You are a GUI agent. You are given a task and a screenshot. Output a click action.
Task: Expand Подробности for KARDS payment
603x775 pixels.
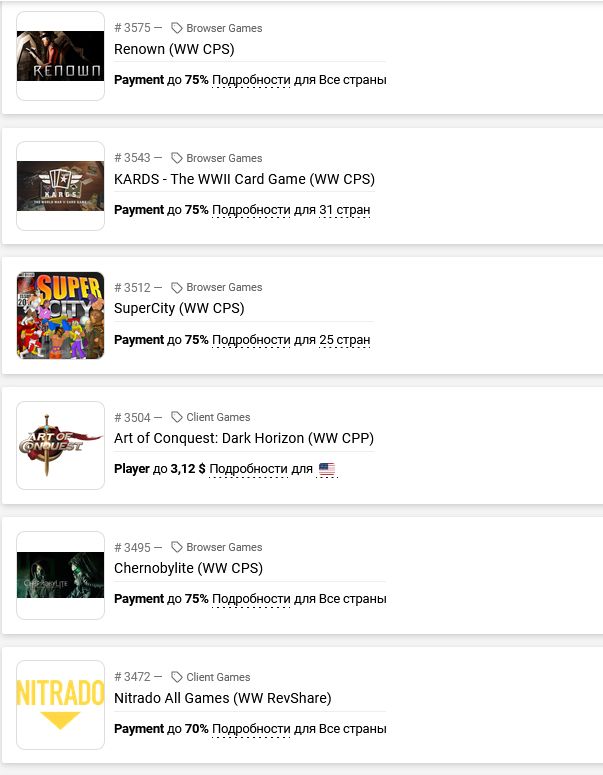251,210
